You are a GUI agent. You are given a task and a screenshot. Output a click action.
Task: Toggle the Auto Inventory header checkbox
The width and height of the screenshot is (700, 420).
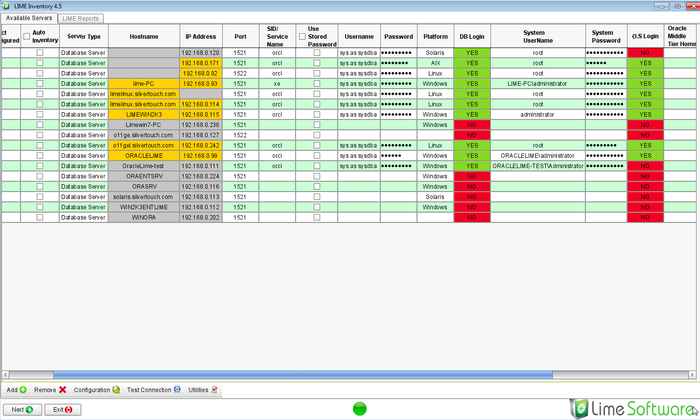tap(27, 36)
